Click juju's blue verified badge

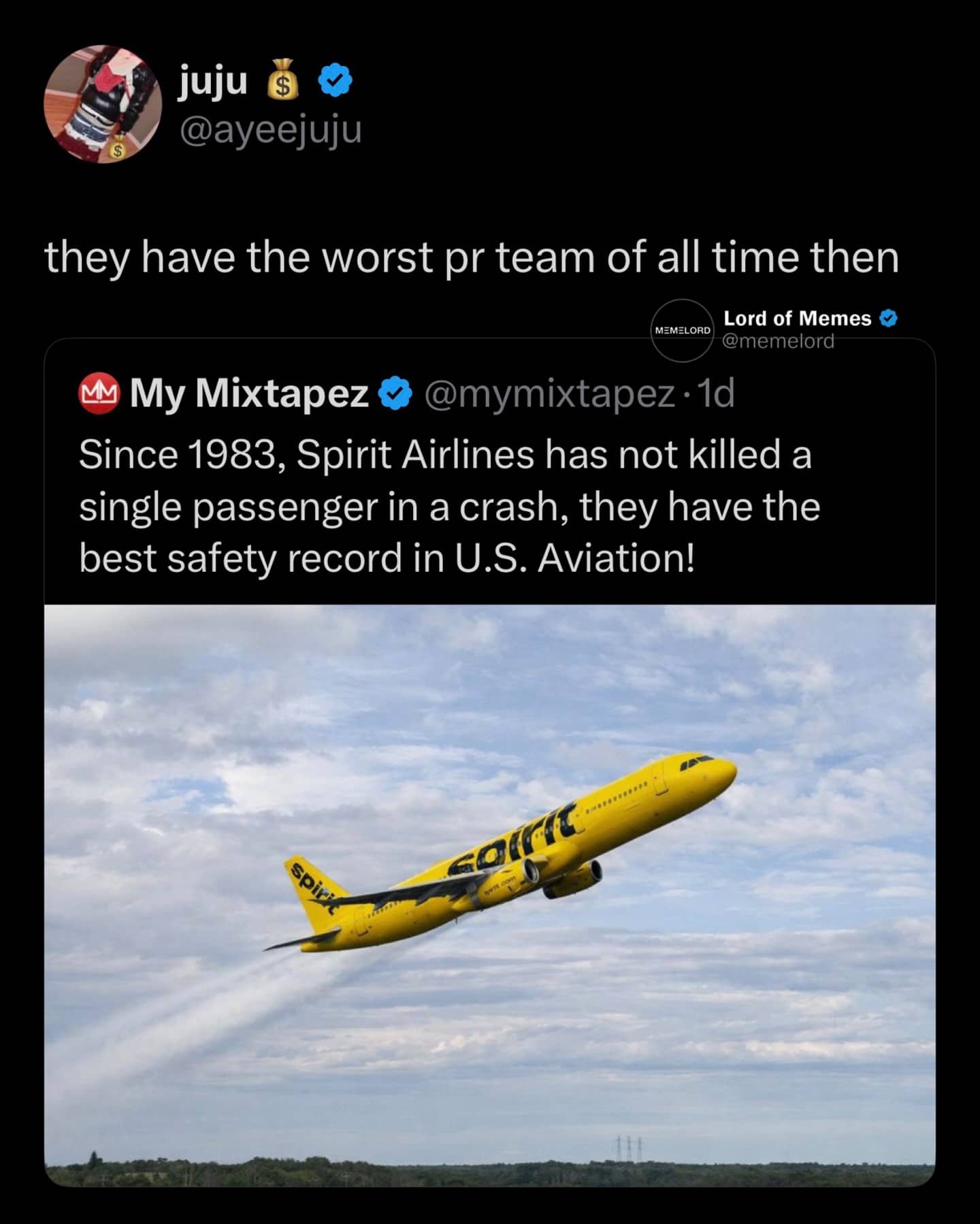pyautogui.click(x=336, y=80)
